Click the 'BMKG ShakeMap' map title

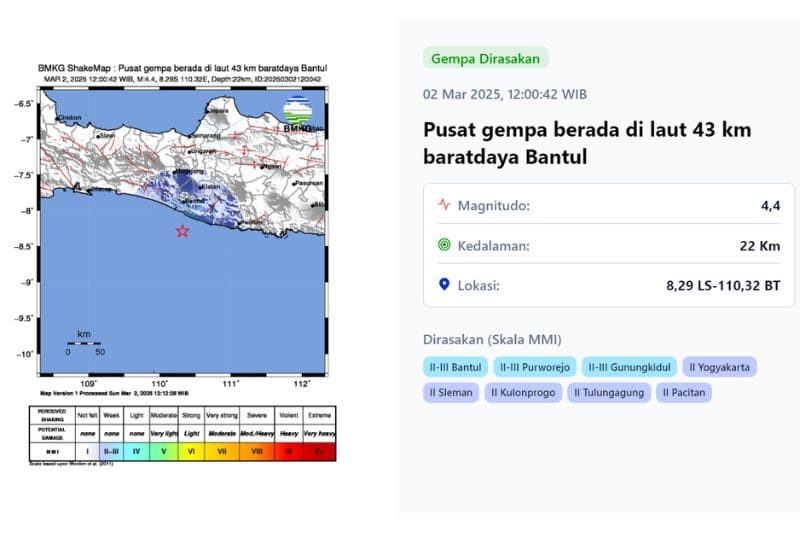coord(183,68)
